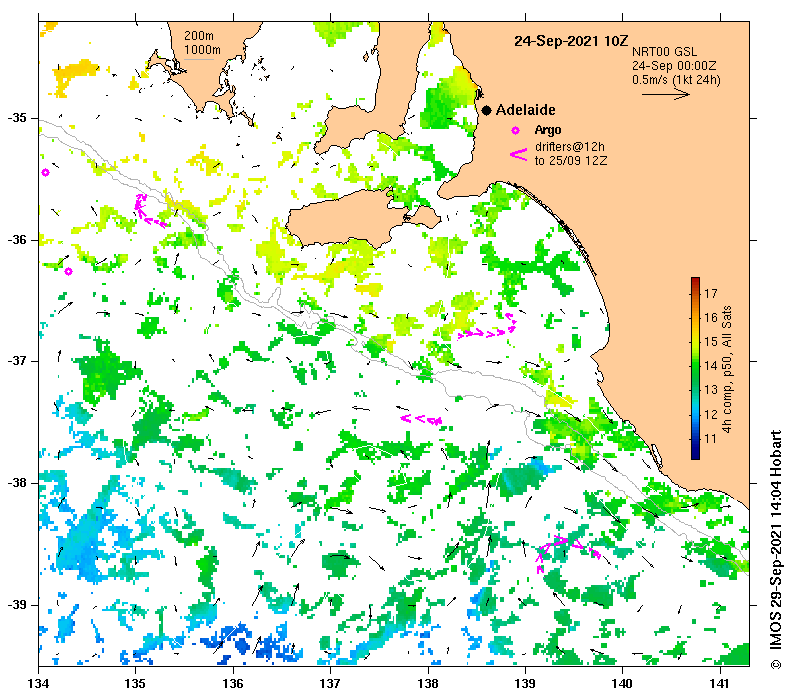Image resolution: width=791 pixels, height=700 pixels.
Task: Click the Argo float marker near latitude -36.3
Action: point(68,271)
